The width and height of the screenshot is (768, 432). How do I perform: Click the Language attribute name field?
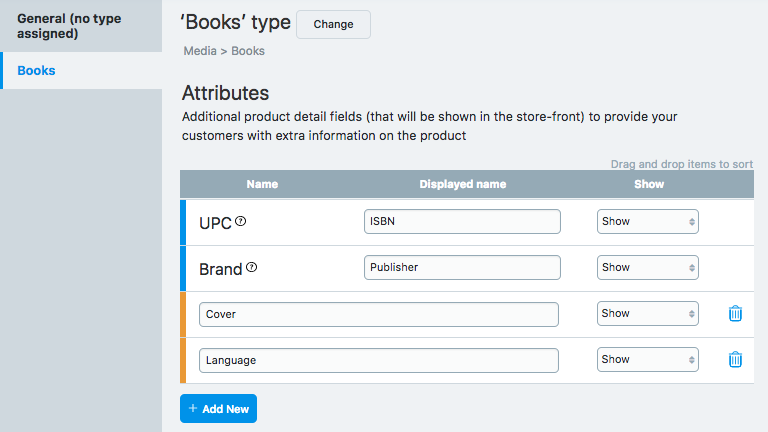[x=378, y=360]
